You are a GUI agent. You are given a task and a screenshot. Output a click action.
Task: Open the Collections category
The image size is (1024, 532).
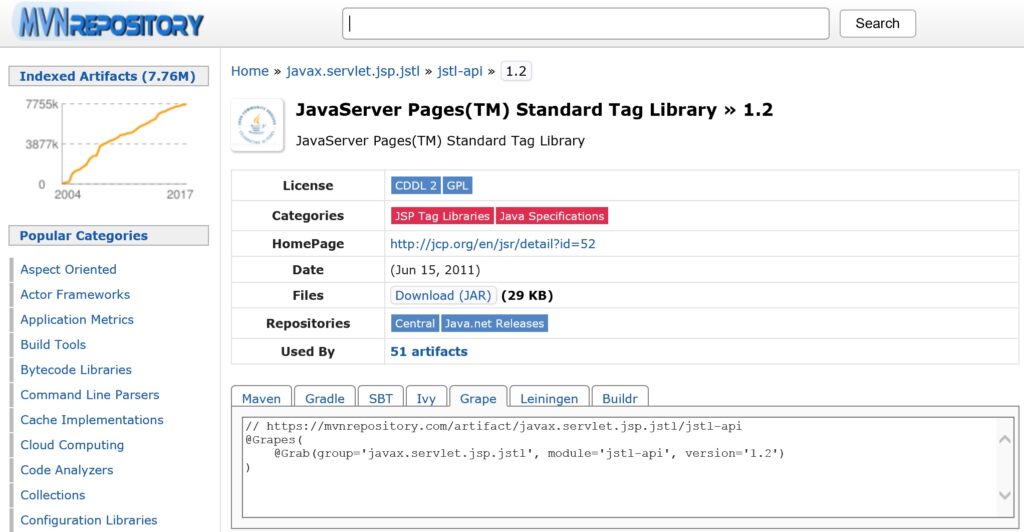point(52,495)
